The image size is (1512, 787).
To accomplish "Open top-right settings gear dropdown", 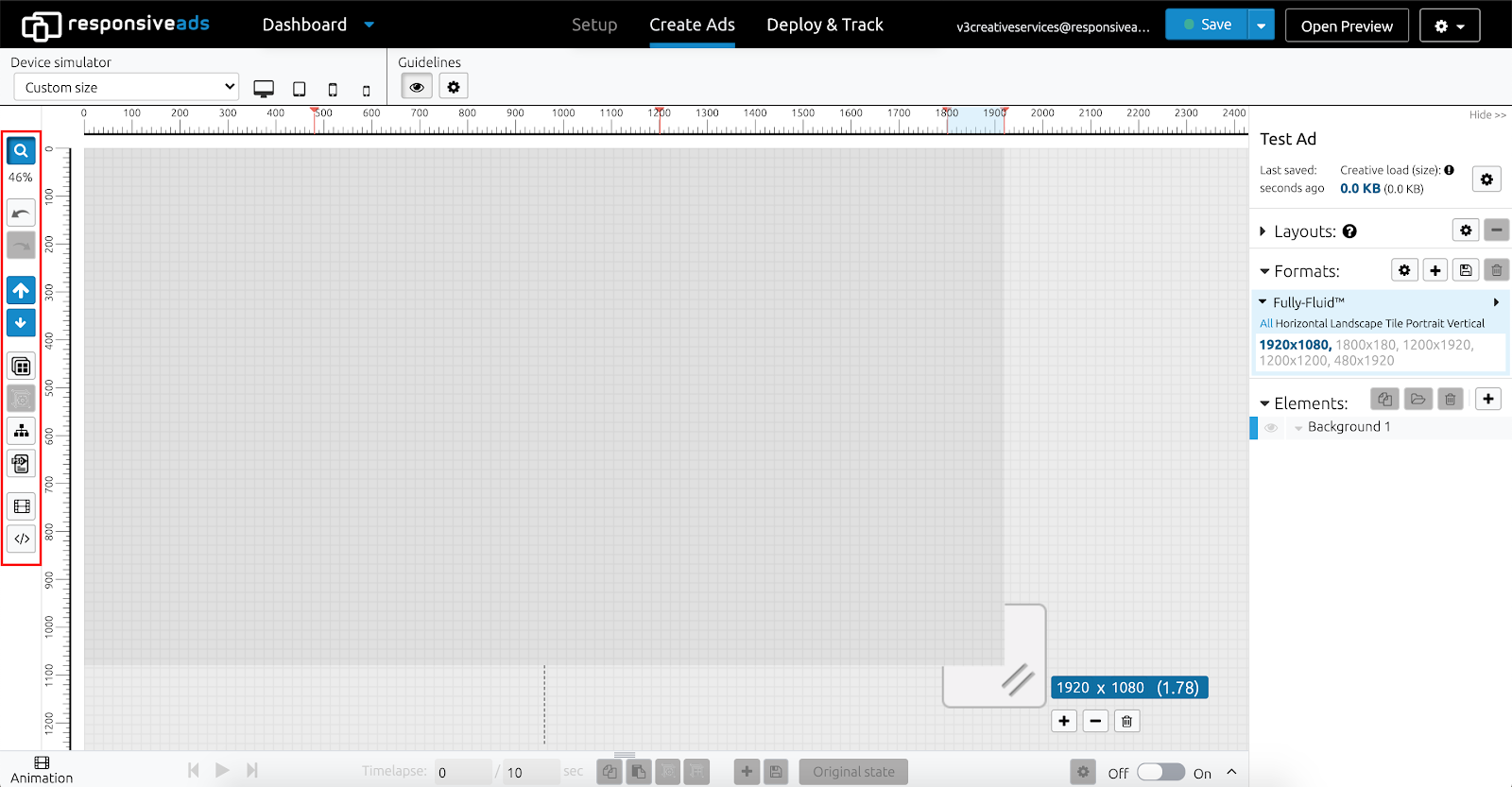I will (x=1450, y=26).
